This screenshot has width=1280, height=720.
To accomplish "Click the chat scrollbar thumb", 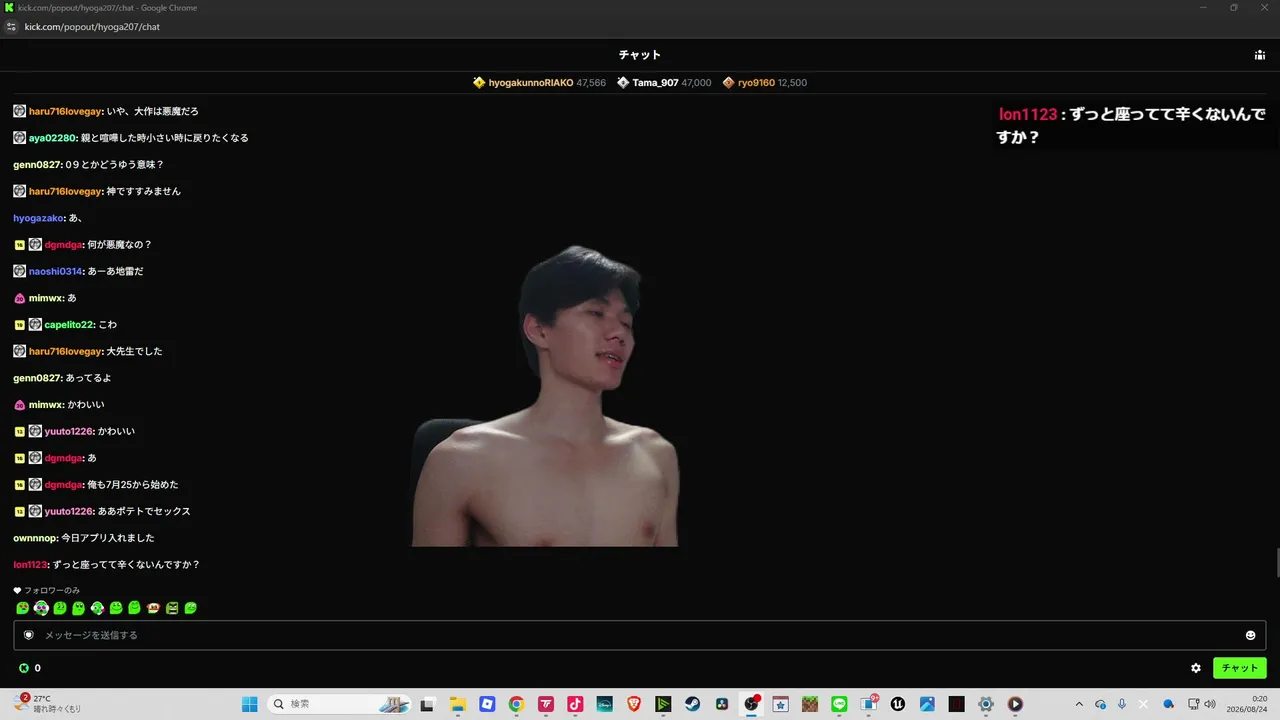I will click(1276, 563).
